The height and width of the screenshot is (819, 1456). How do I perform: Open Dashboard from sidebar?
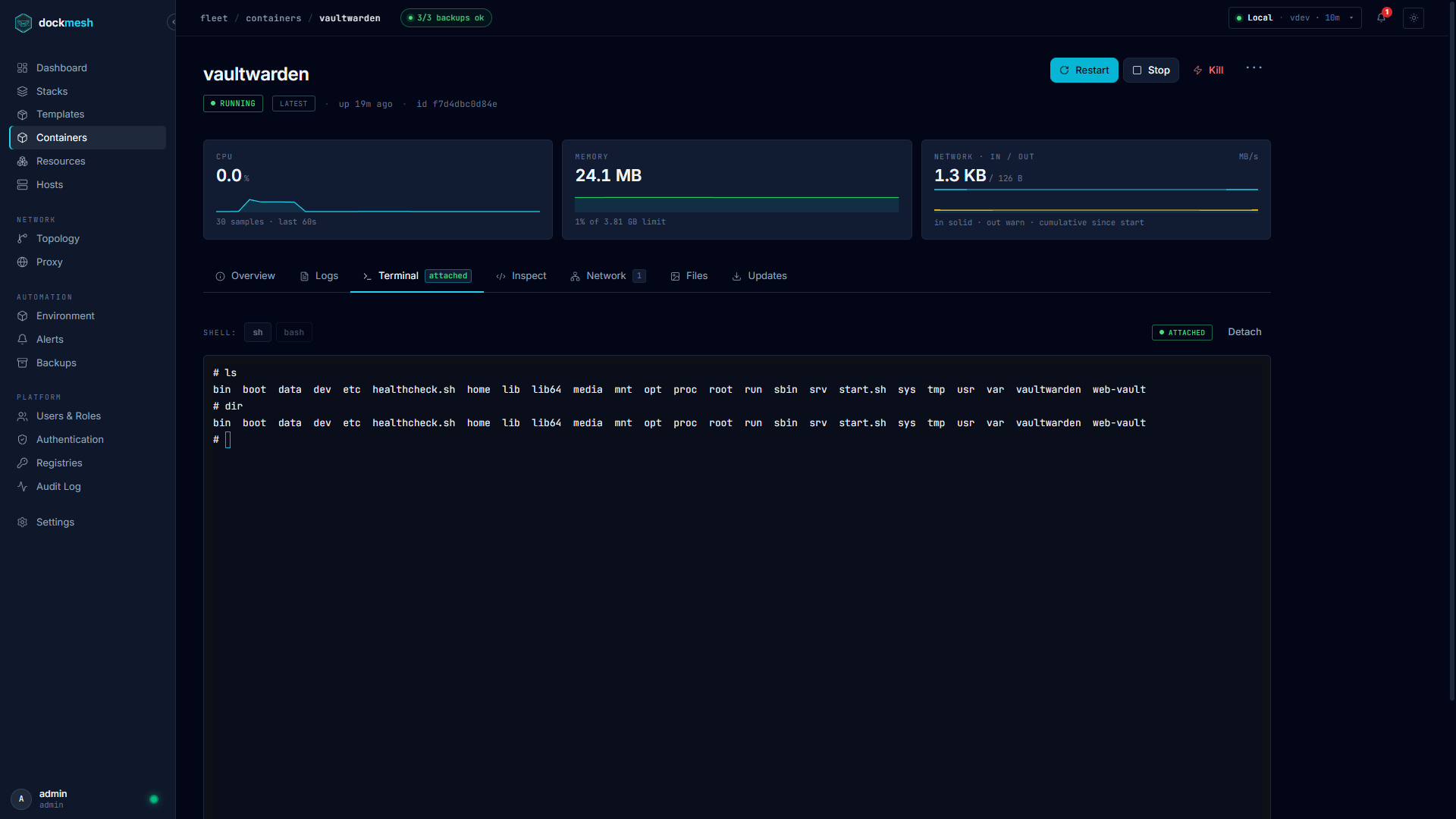point(87,67)
